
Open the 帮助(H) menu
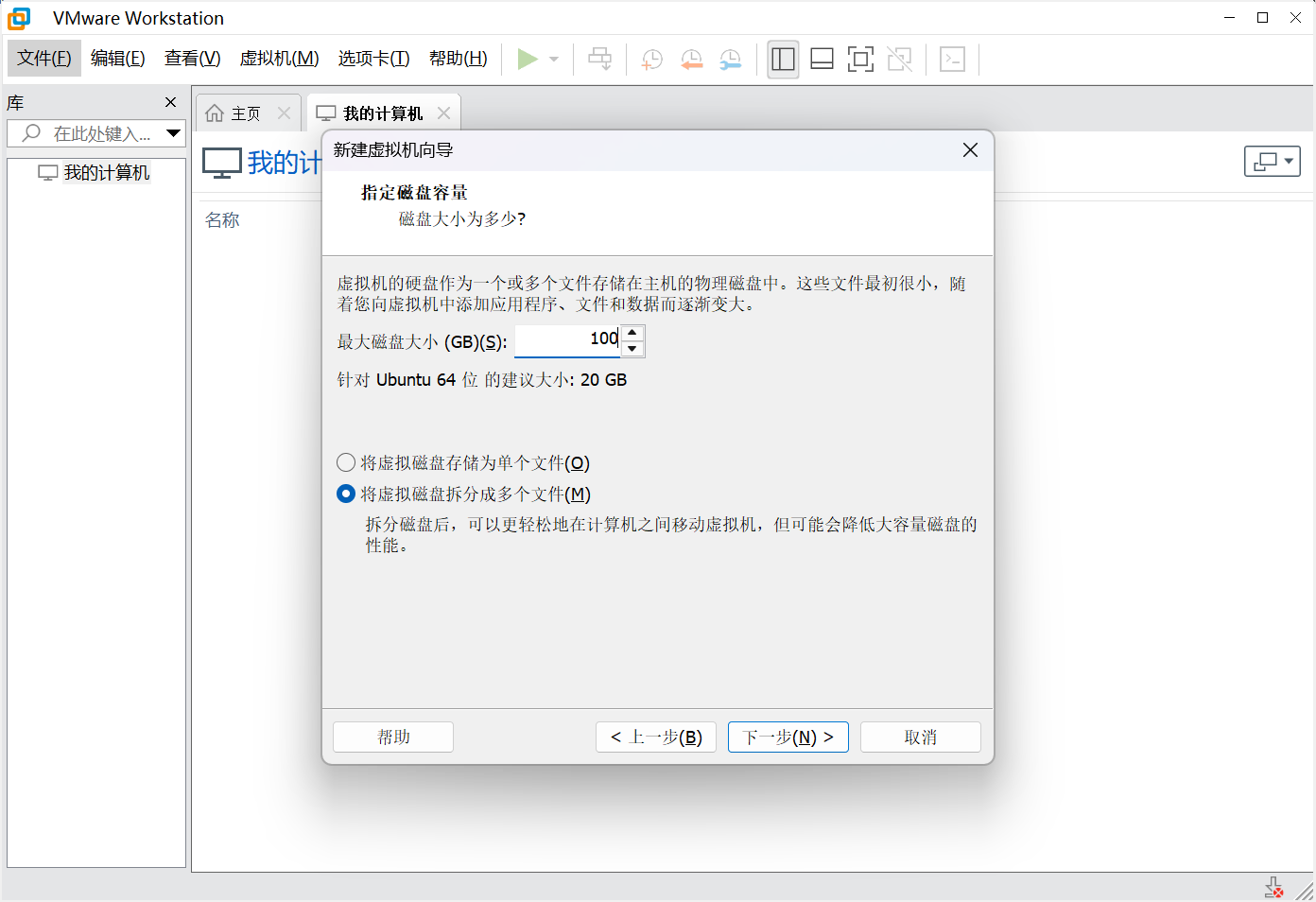[x=459, y=59]
